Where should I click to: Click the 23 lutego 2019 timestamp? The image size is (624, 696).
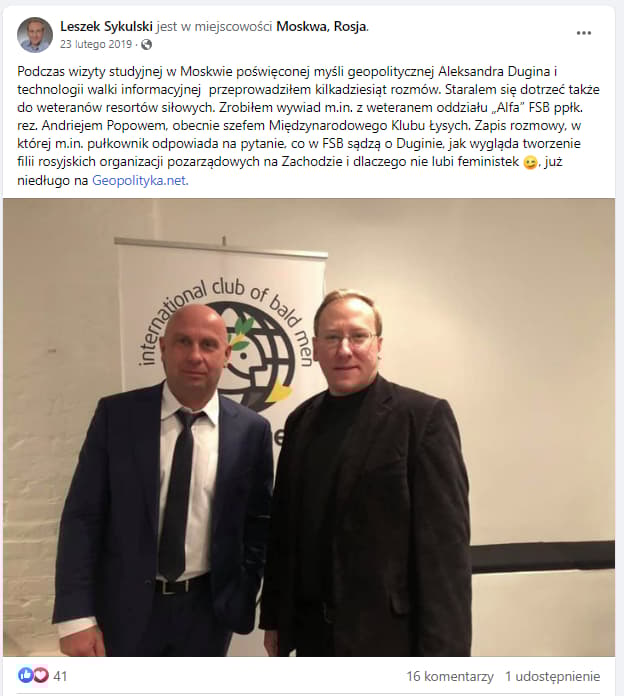pyautogui.click(x=96, y=44)
